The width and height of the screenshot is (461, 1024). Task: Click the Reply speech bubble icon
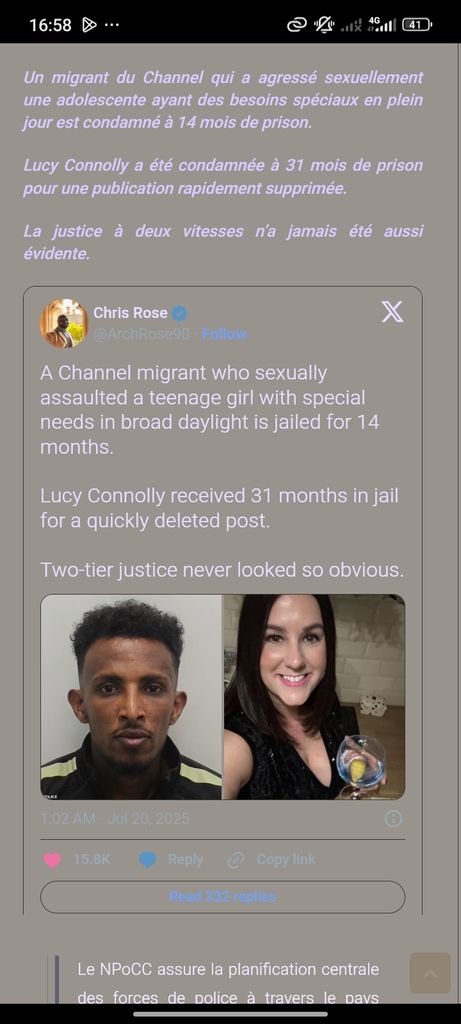tap(148, 860)
